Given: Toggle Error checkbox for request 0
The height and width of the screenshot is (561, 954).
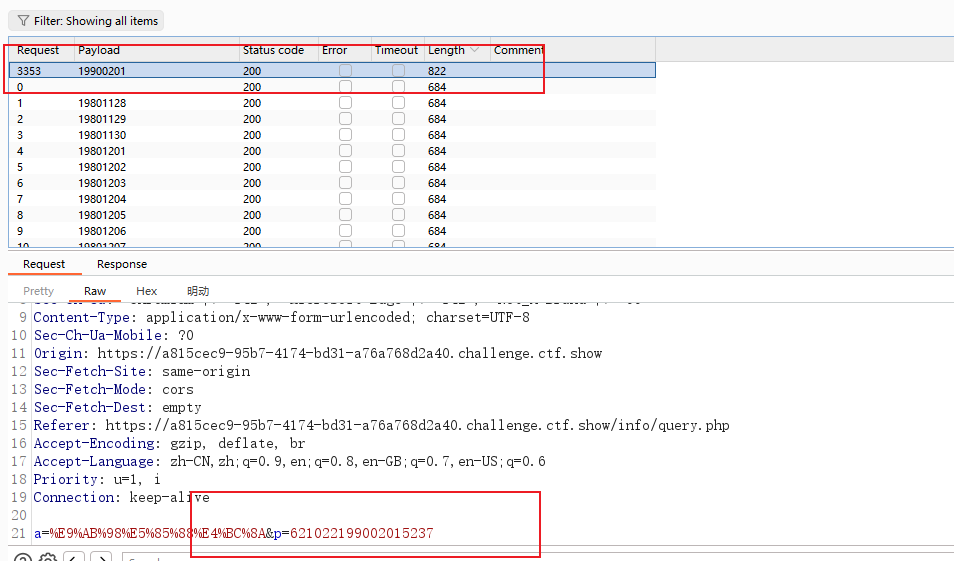Looking at the screenshot, I should pos(346,86).
